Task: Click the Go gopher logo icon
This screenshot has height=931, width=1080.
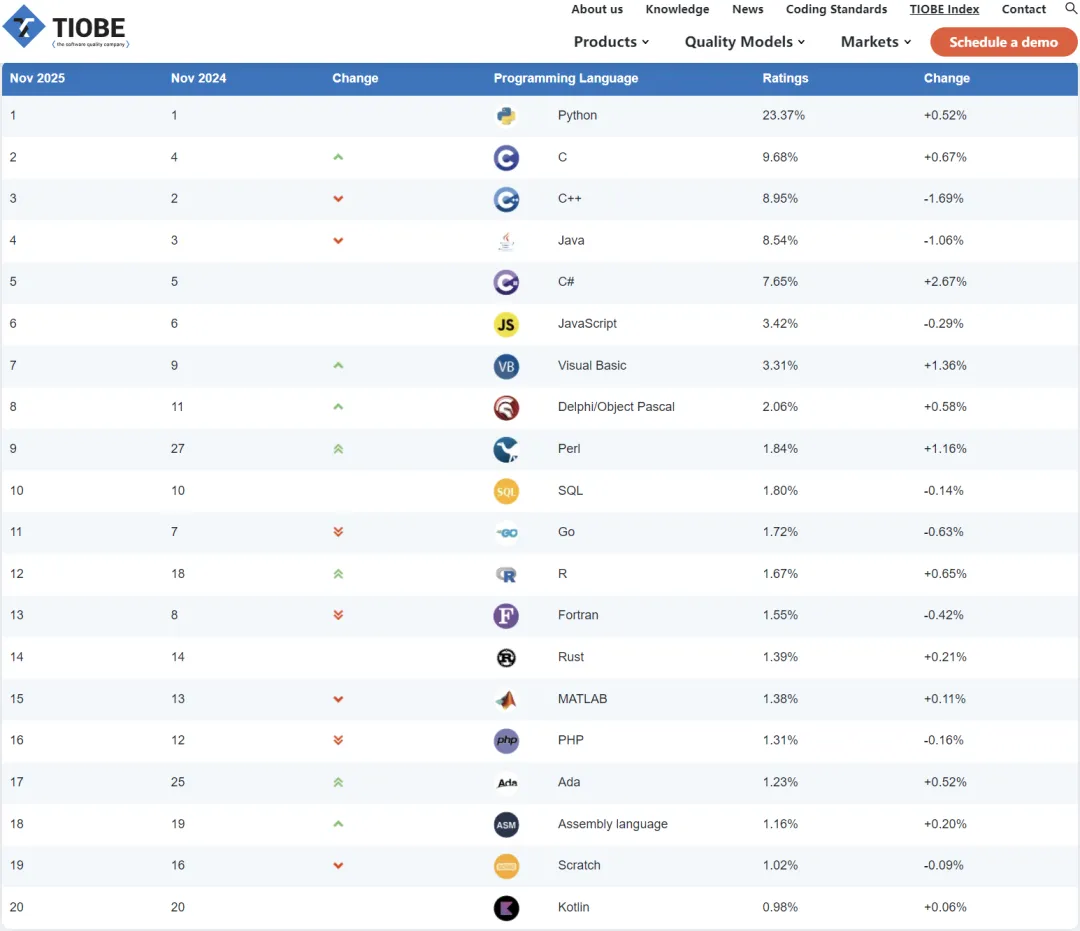Action: click(506, 532)
